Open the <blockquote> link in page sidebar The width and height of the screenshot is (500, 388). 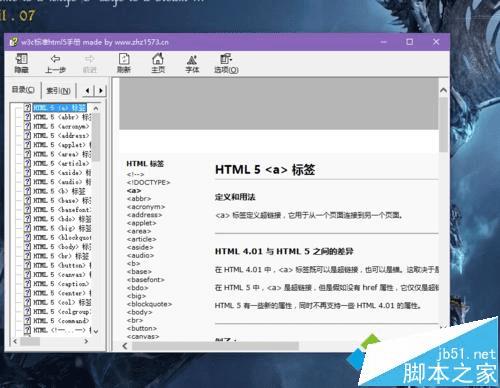(149, 304)
